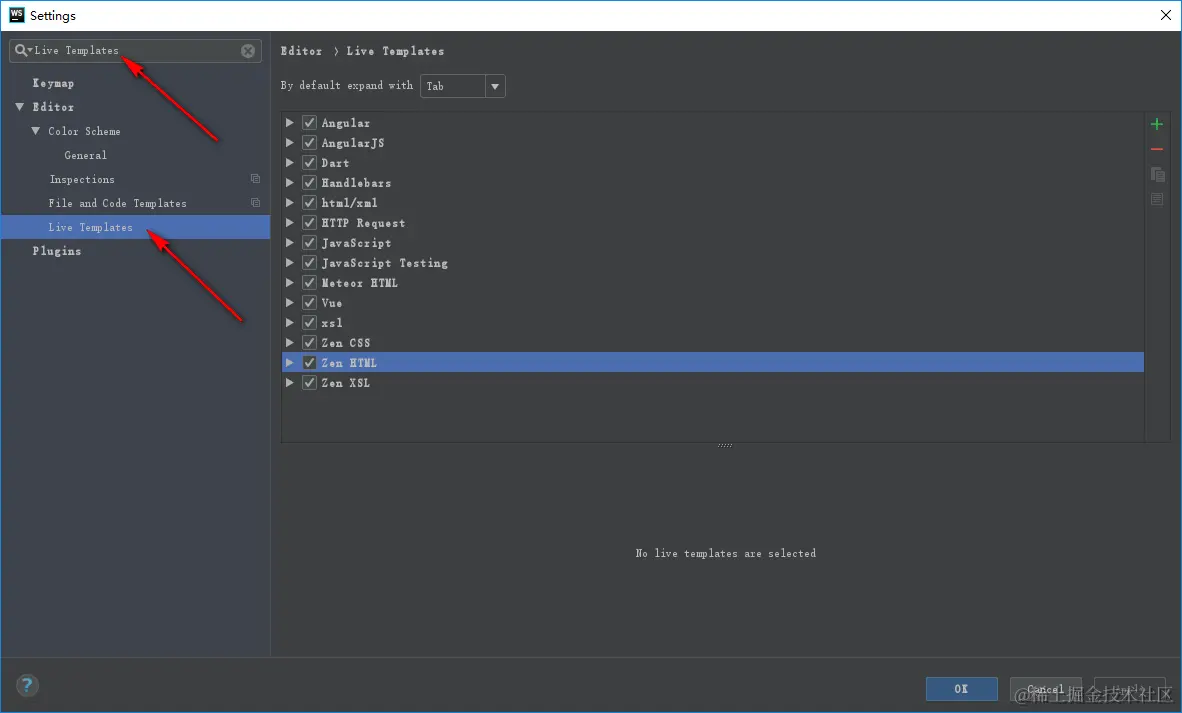1182x713 pixels.
Task: Toggle the xsl templates checkbox
Action: (309, 323)
